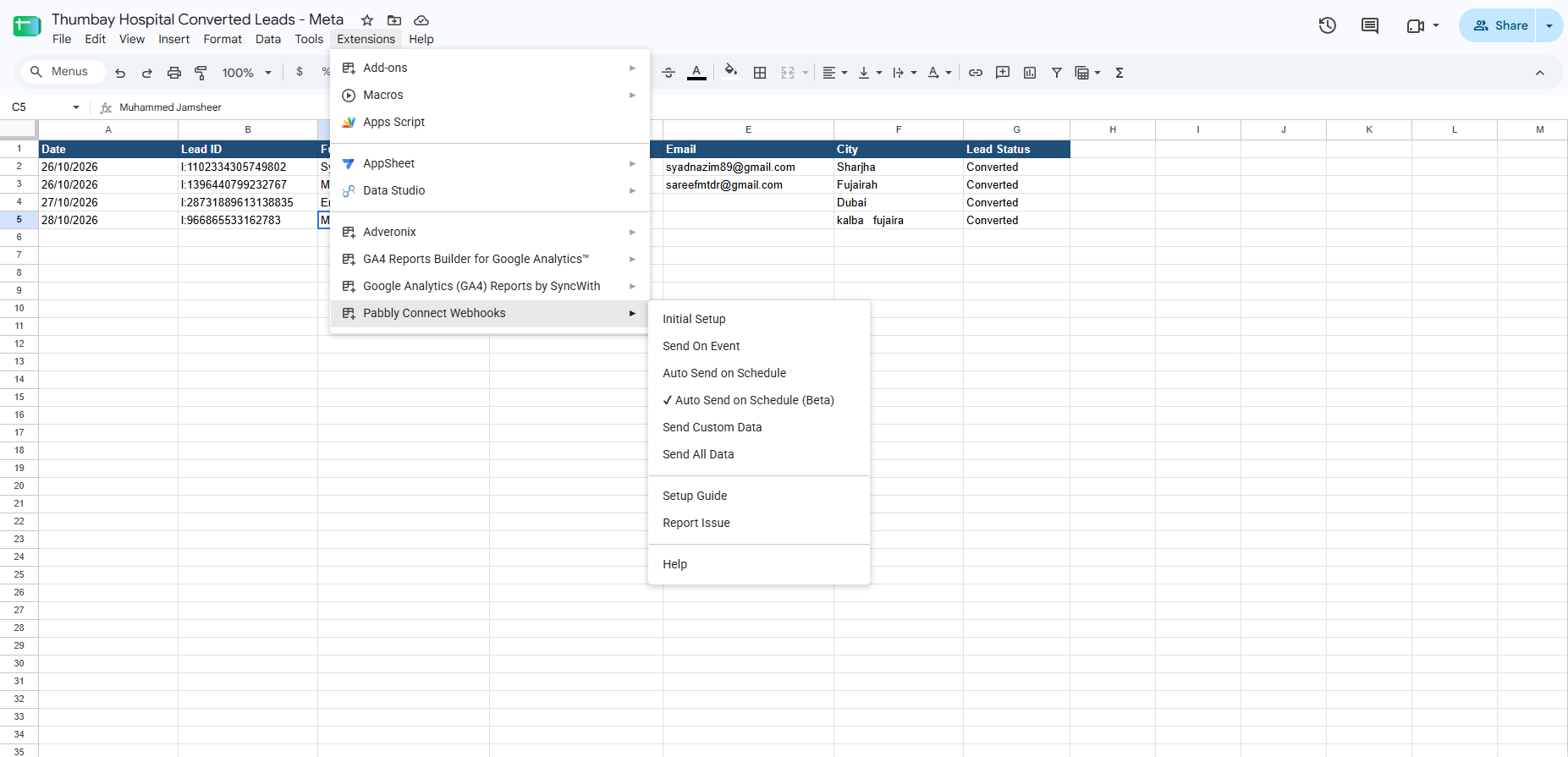Image resolution: width=1568 pixels, height=757 pixels.
Task: Apply strikethrough formatting
Action: 668,73
